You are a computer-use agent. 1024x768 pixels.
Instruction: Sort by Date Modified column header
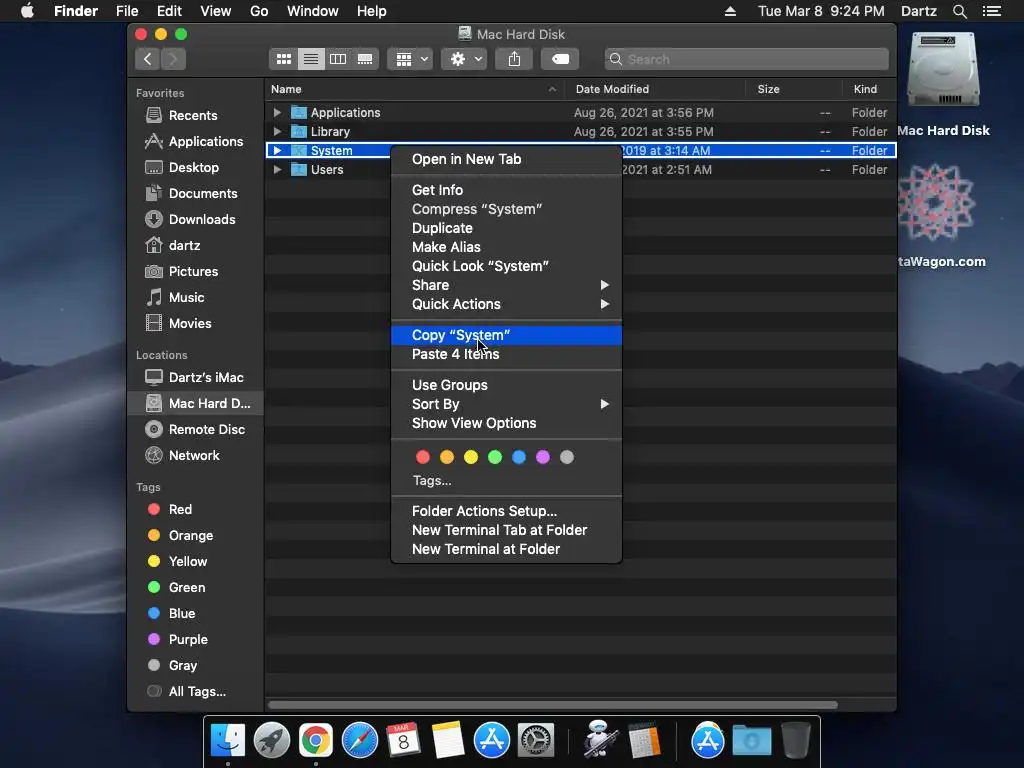pos(655,89)
